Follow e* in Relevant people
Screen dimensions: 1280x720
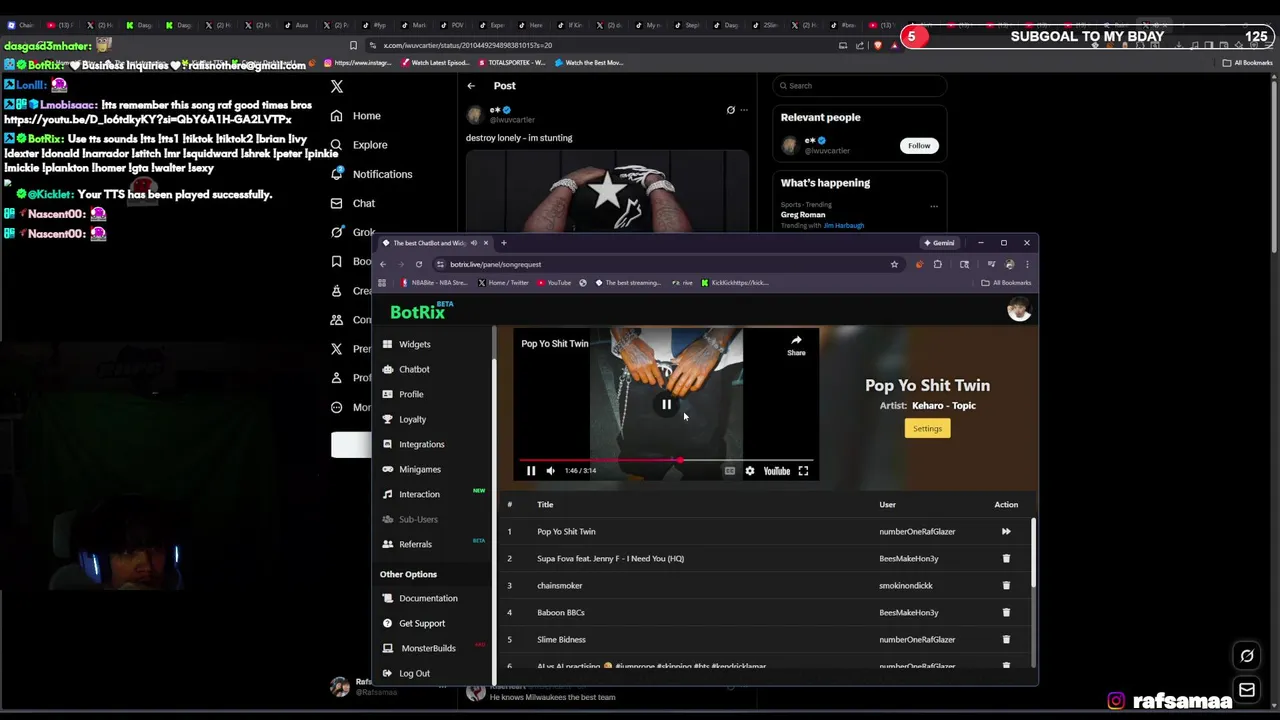tap(918, 146)
